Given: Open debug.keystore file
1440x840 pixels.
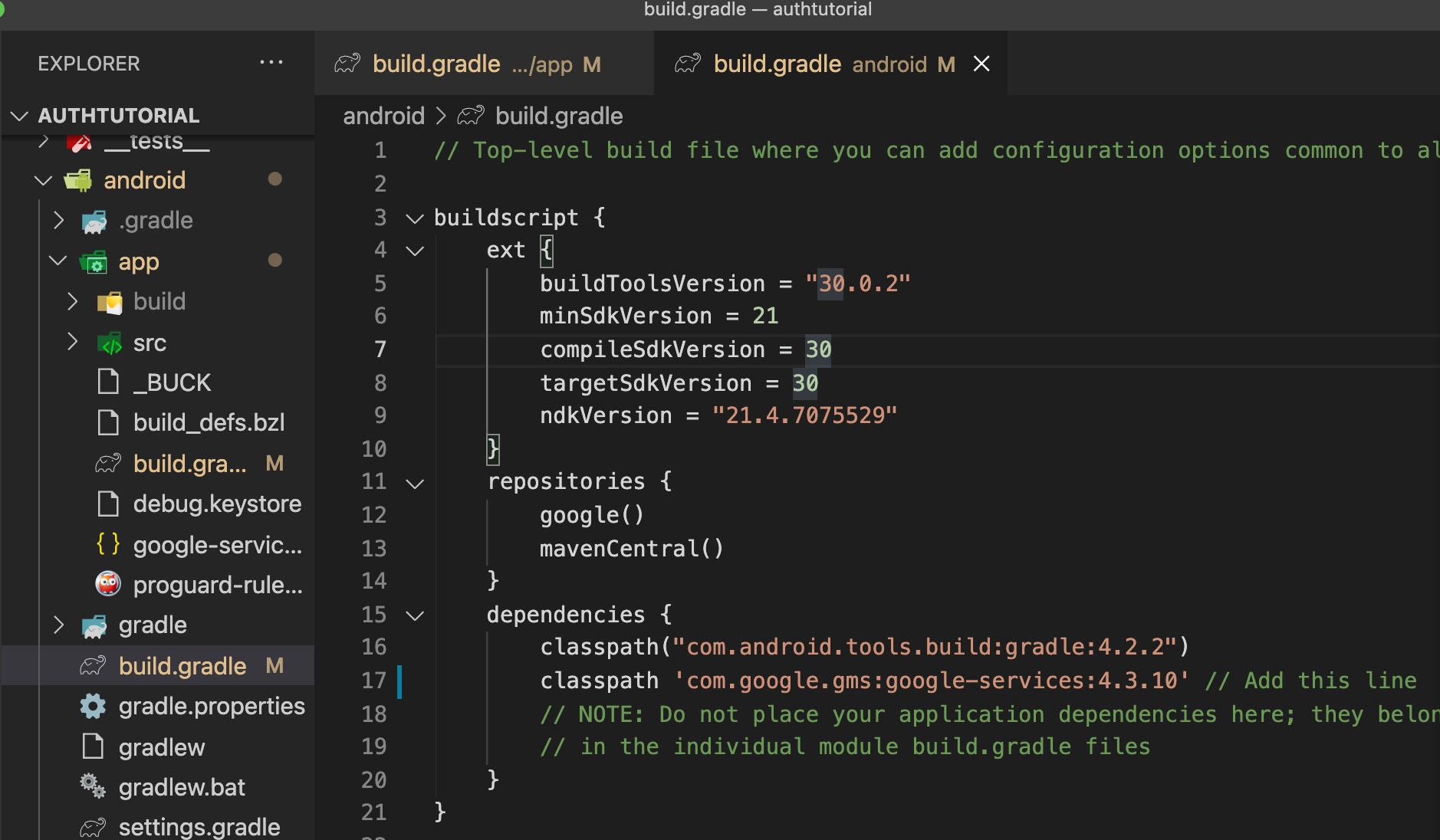Looking at the screenshot, I should (x=217, y=504).
